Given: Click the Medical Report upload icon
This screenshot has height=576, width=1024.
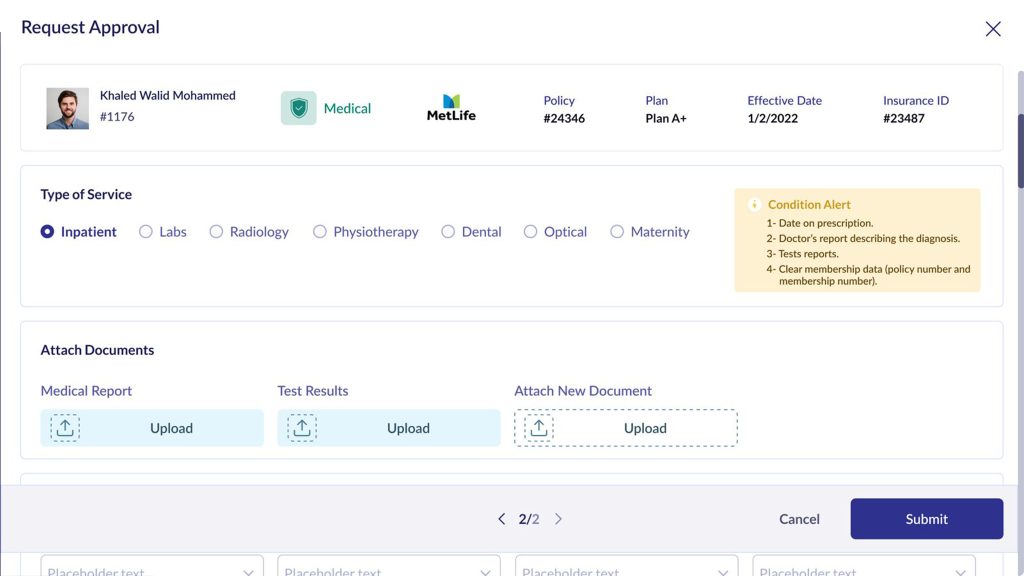Looking at the screenshot, I should [65, 428].
